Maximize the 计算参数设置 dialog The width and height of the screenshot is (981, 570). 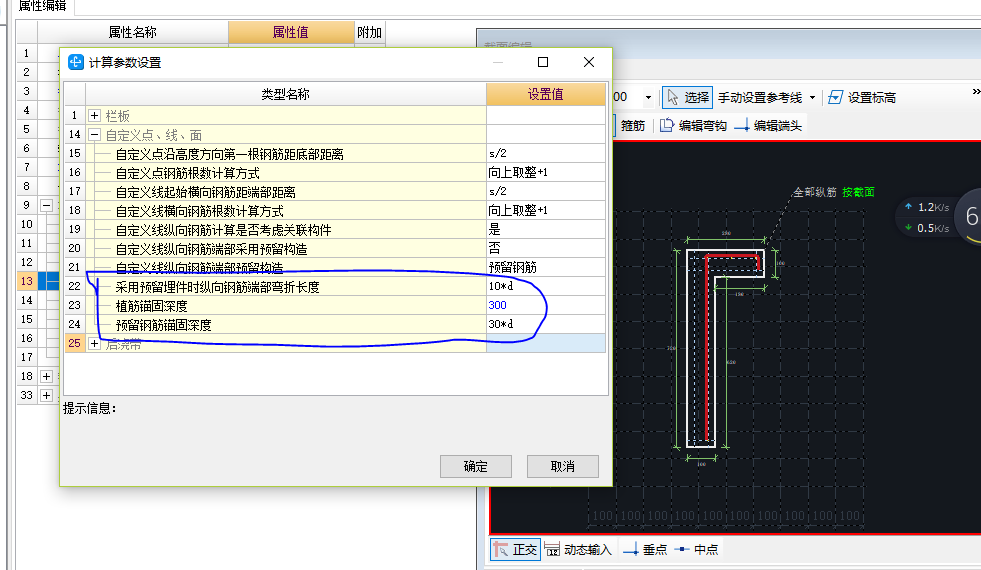coord(543,62)
